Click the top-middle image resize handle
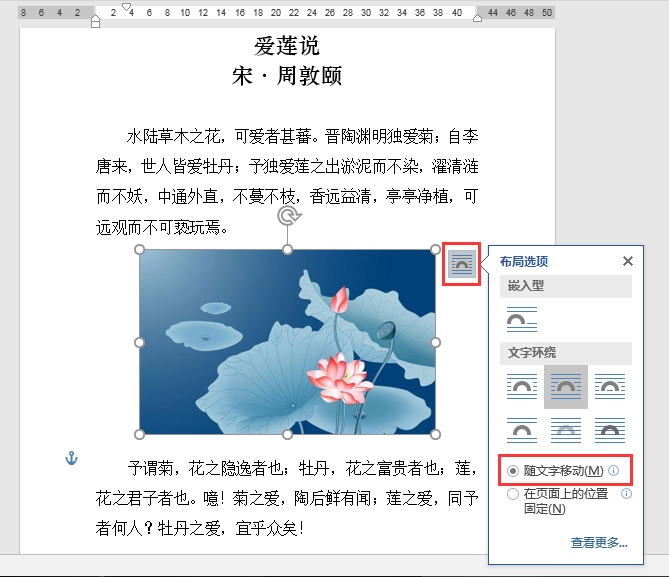Image resolution: width=669 pixels, height=577 pixels. click(x=288, y=249)
